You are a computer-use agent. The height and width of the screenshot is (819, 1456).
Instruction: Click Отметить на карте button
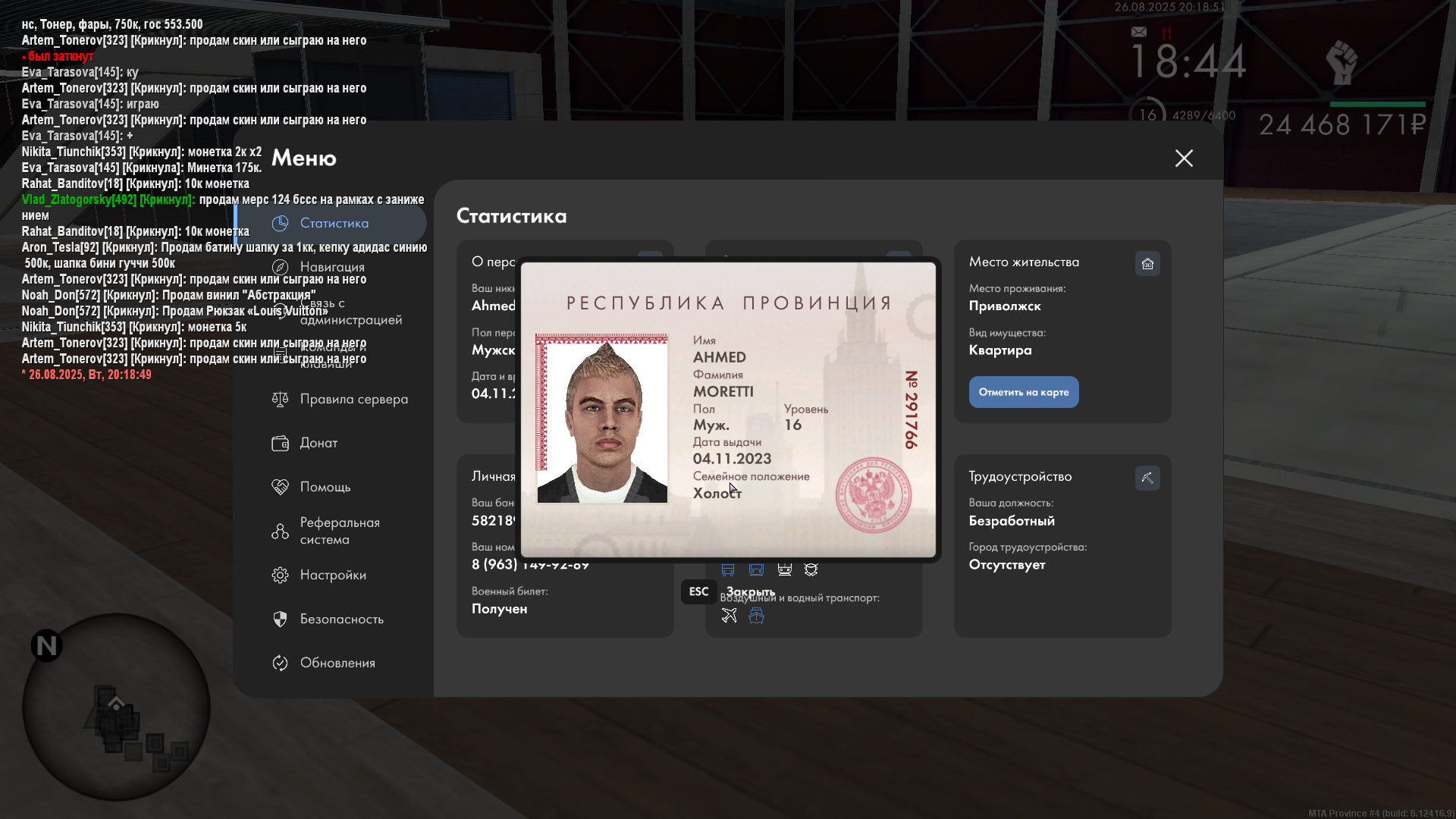click(1024, 392)
